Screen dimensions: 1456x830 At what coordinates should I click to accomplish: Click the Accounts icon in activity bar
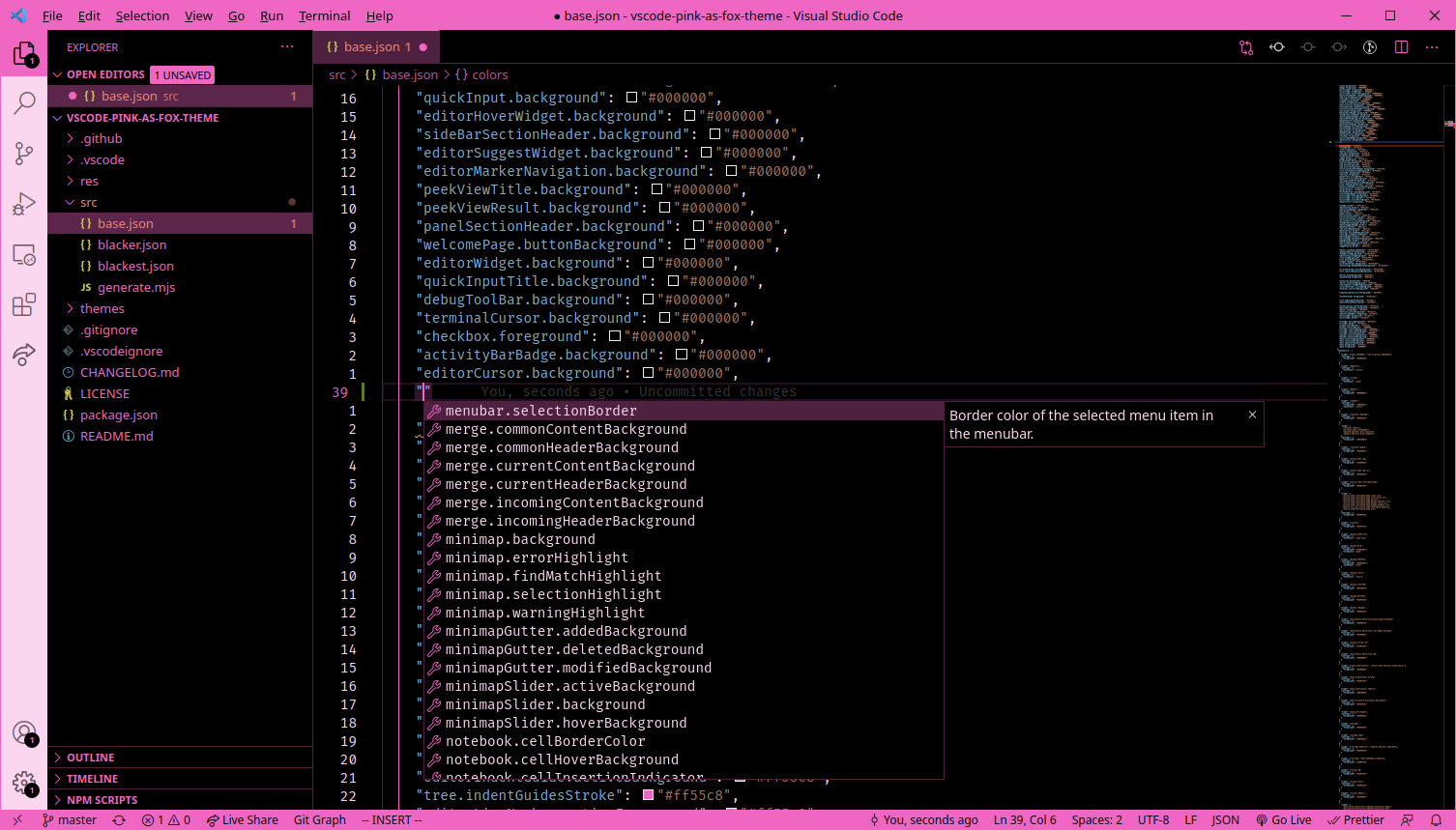(24, 732)
